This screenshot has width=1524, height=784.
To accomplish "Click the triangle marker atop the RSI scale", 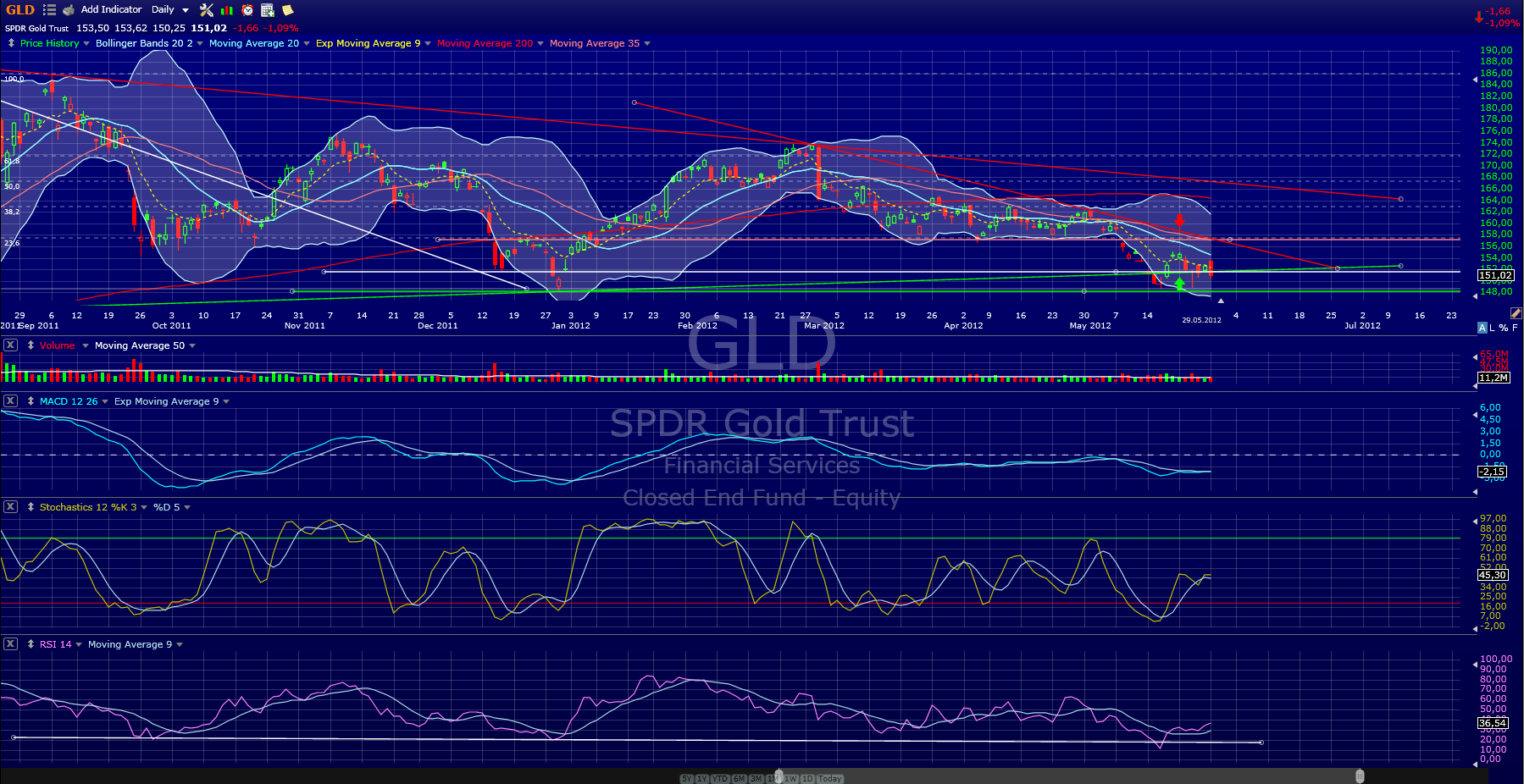I will 1476,666.
